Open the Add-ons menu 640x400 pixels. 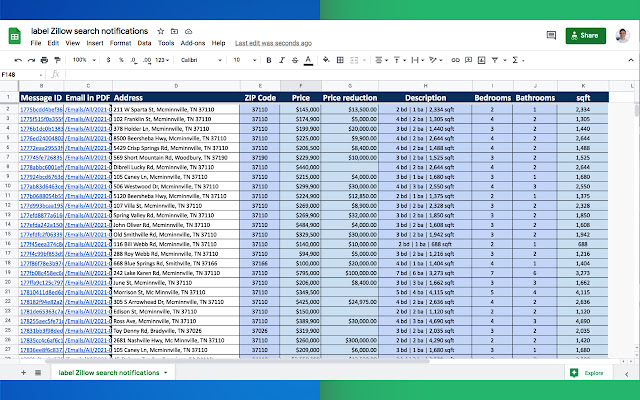point(193,44)
